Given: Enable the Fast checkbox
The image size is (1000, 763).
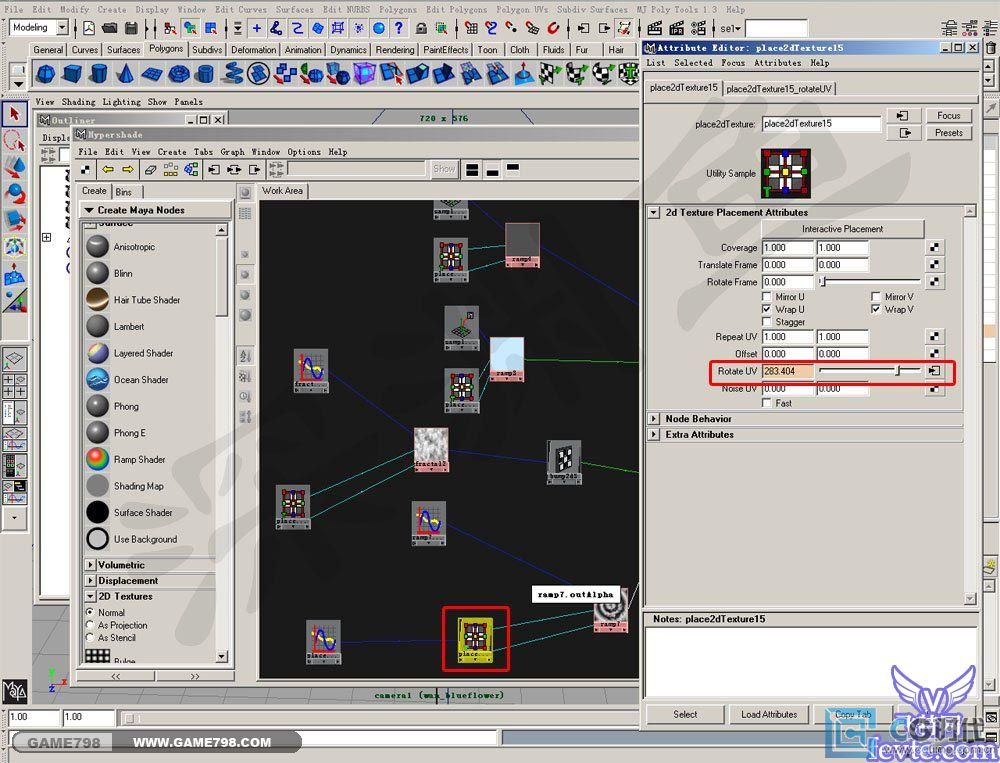Looking at the screenshot, I should pos(767,403).
